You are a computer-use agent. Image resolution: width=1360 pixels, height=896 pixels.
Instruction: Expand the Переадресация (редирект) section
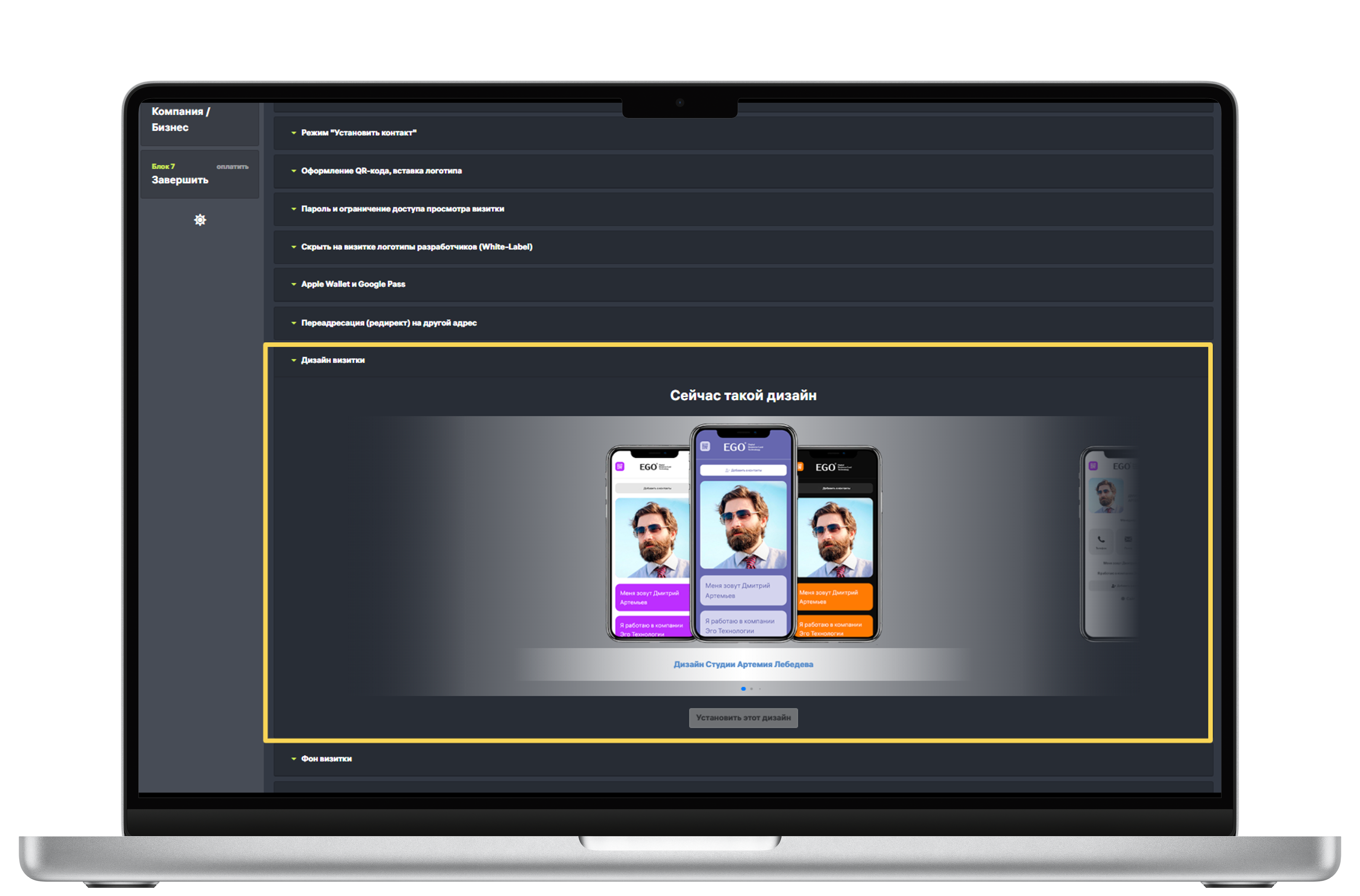[x=389, y=323]
